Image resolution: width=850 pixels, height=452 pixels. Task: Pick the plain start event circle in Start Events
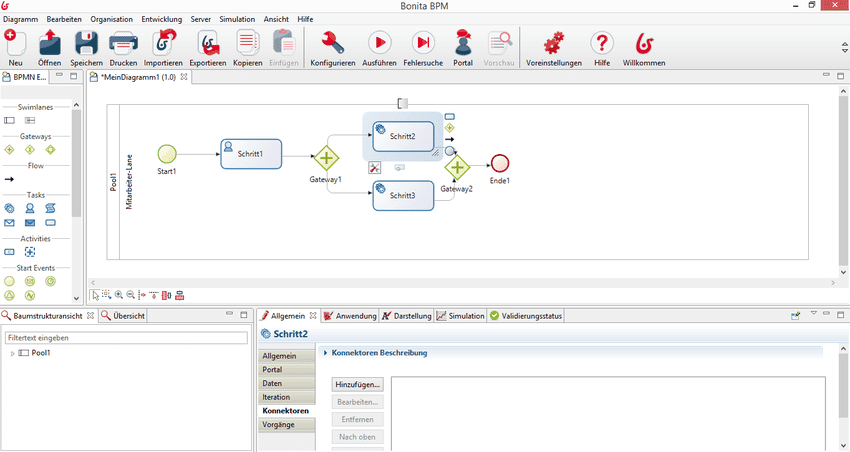click(x=9, y=281)
